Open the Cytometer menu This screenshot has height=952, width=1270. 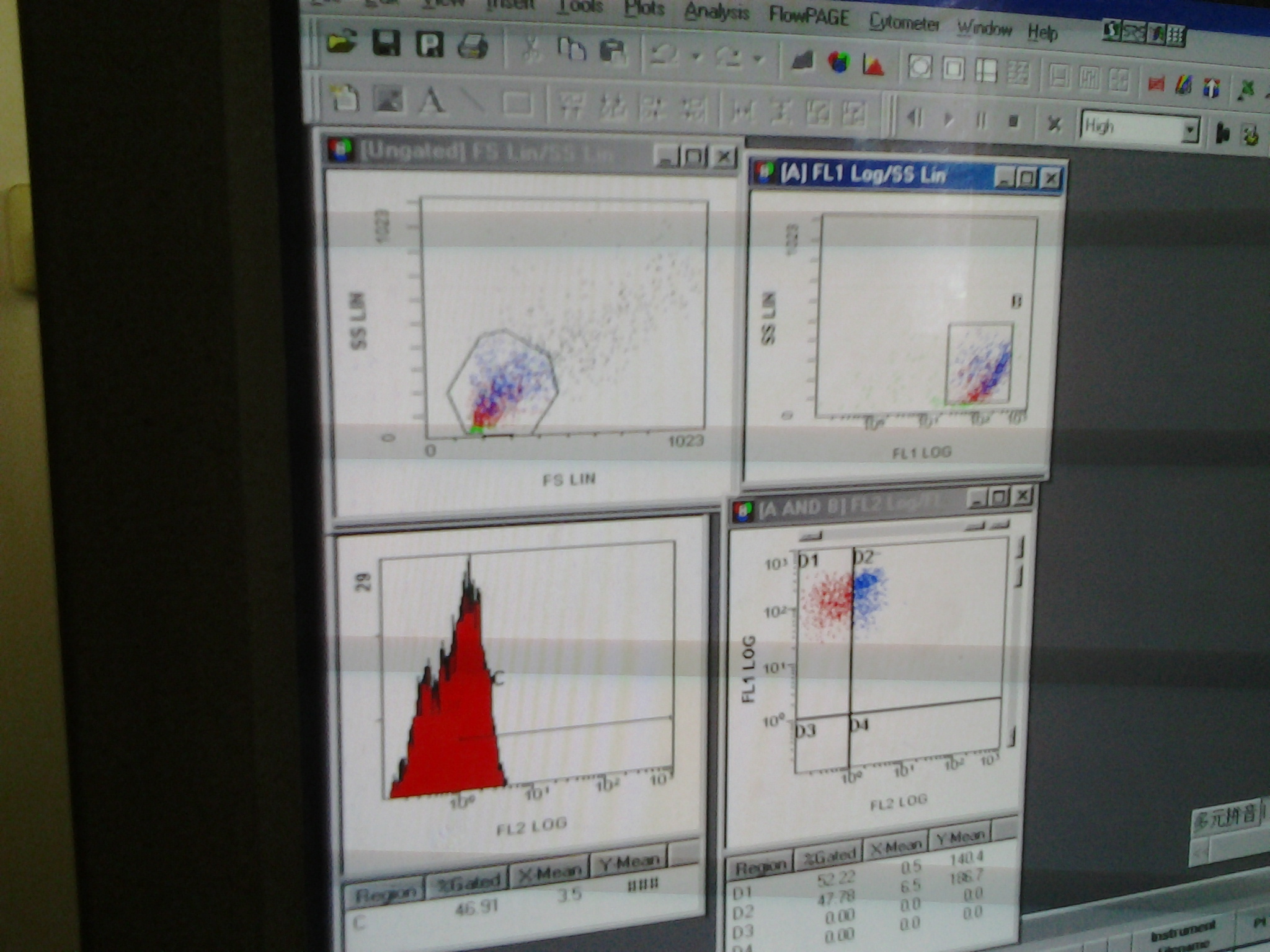(904, 22)
